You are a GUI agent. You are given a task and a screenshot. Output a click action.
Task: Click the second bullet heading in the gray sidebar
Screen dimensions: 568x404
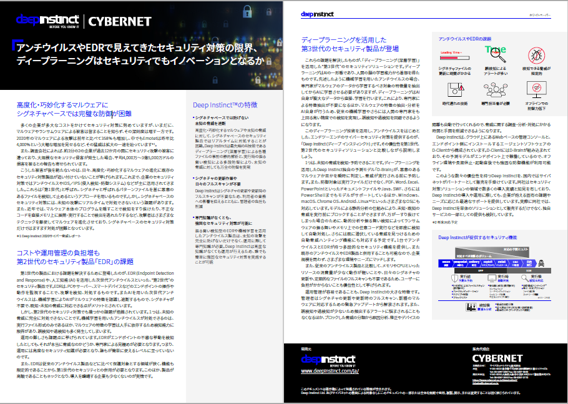point(218,181)
